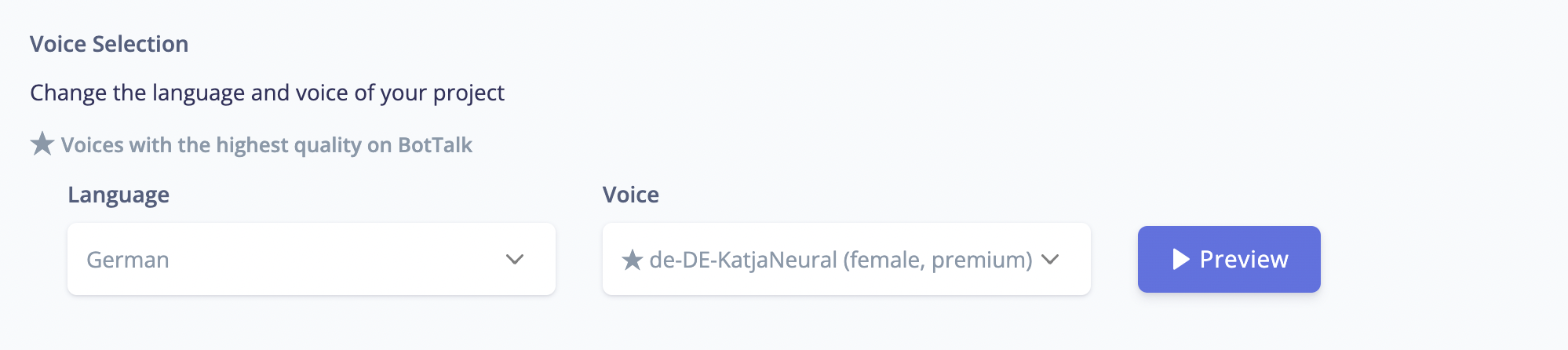
Task: Click the star icon beside de-DE-KatjaNeural
Action: (632, 260)
